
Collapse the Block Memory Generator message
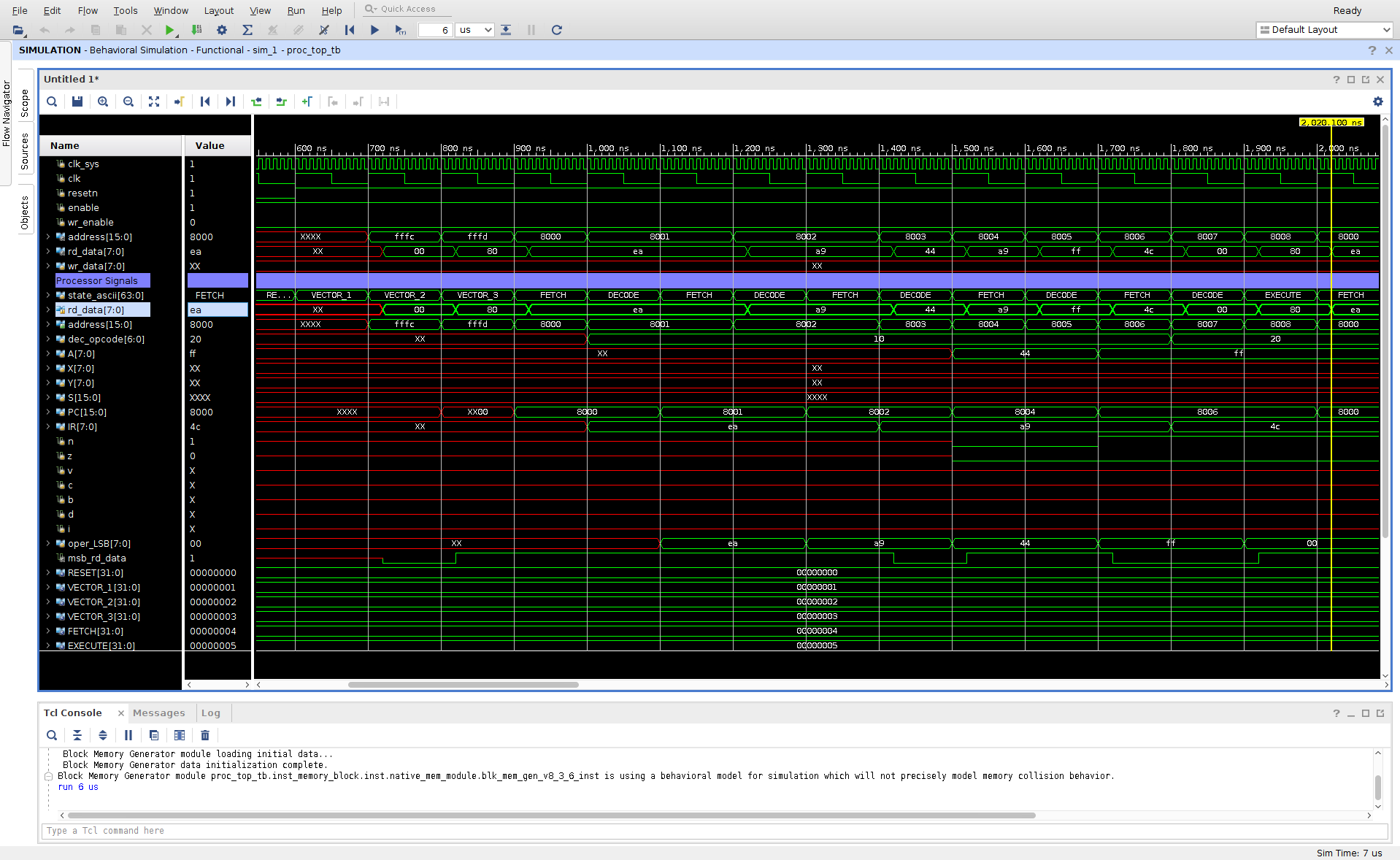pos(48,776)
